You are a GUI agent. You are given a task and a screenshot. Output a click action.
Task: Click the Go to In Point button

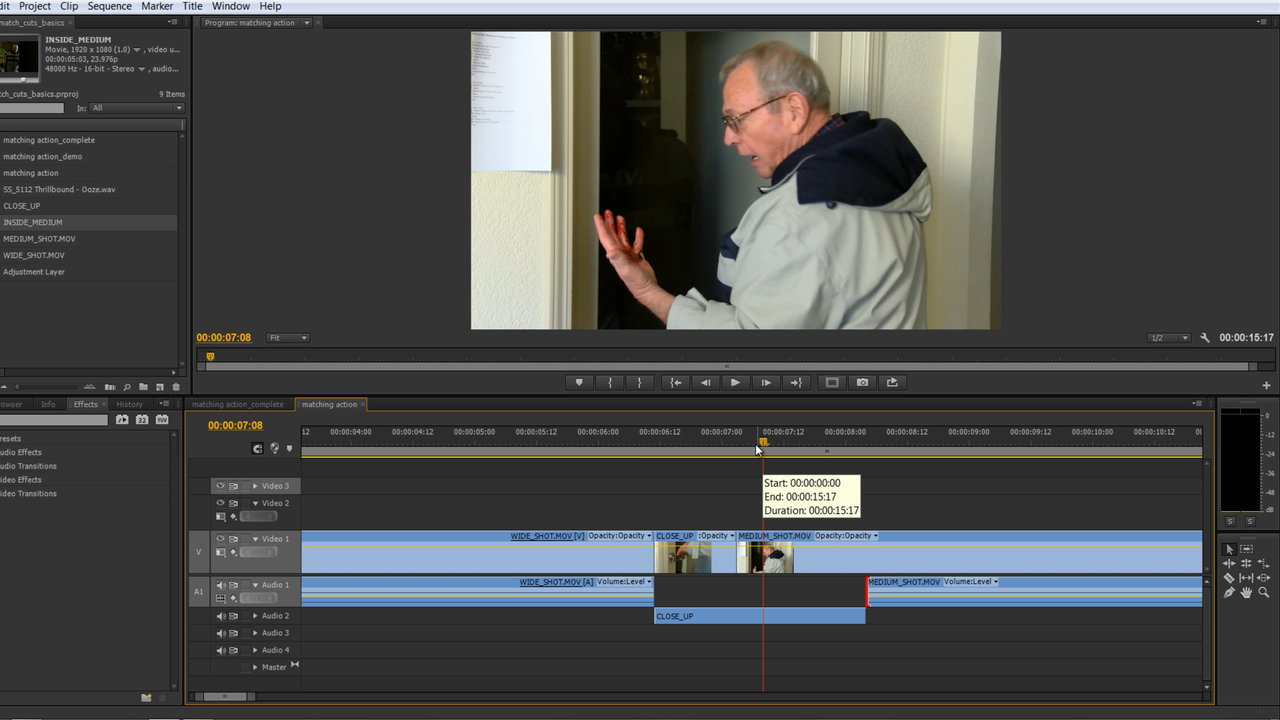[675, 382]
